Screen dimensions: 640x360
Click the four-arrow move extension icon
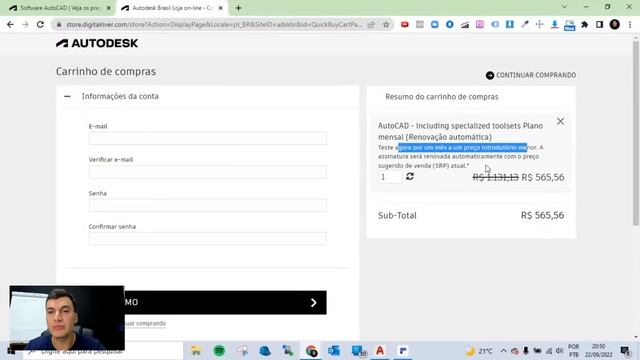[540, 24]
